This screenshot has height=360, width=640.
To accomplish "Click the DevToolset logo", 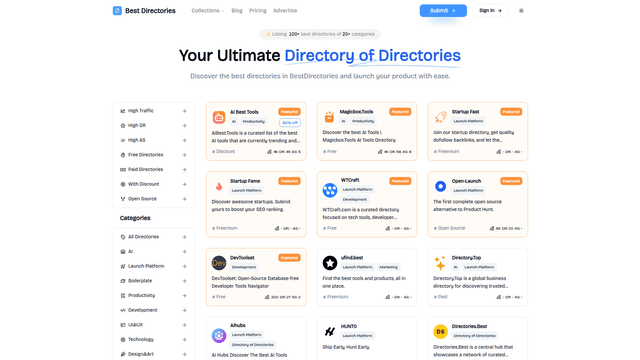I will [x=219, y=263].
